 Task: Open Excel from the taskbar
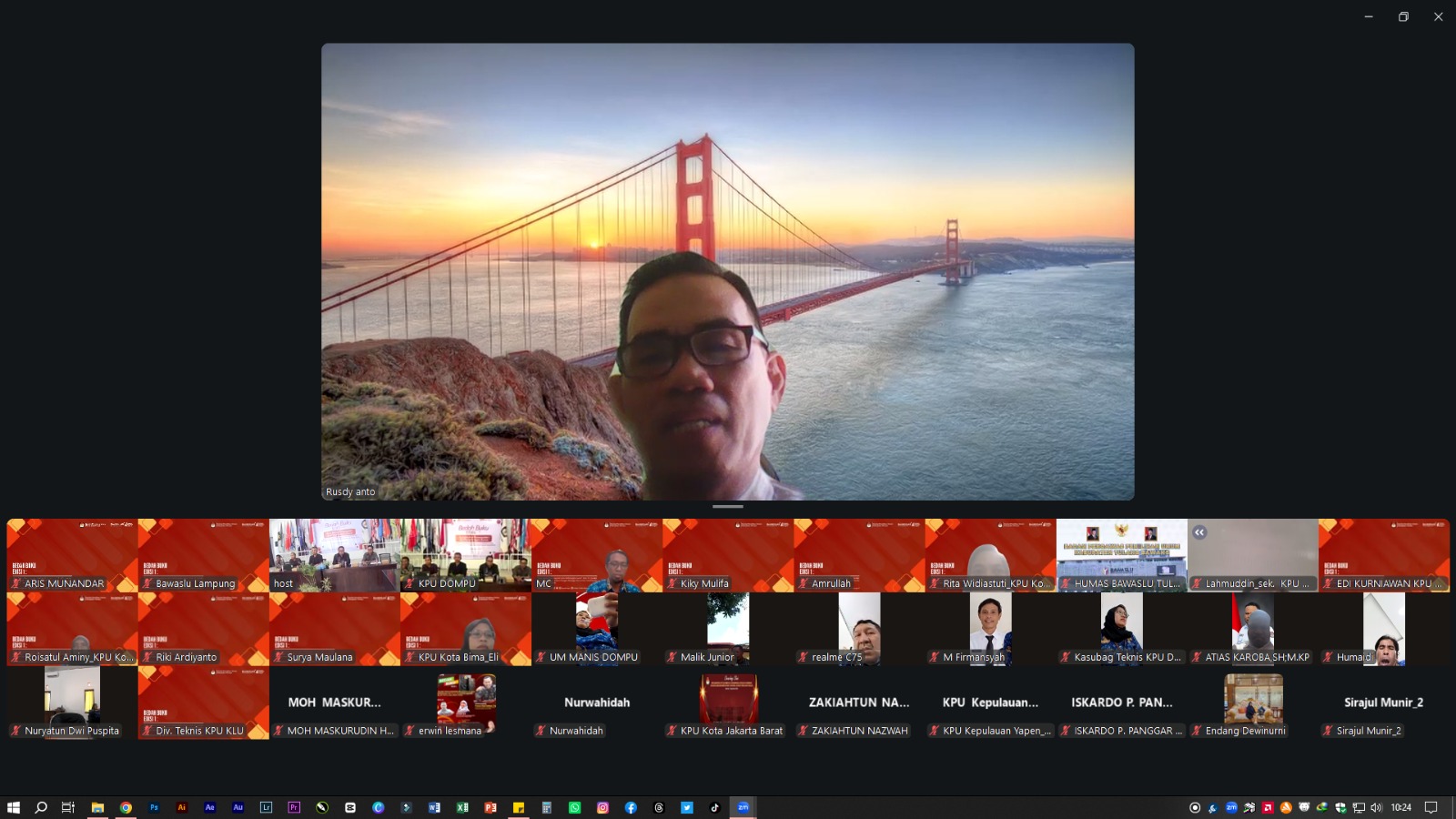(x=462, y=807)
